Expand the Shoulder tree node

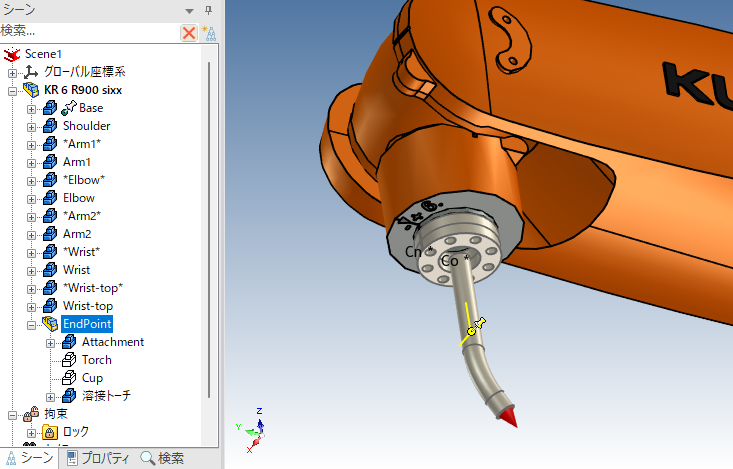click(31, 126)
